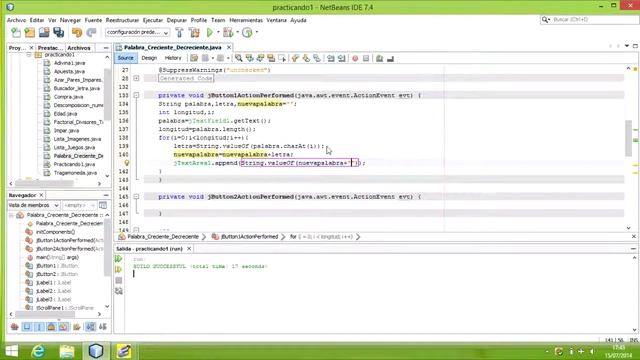Image resolution: width=640 pixels, height=360 pixels.
Task: Click the Projects tree horizontal scrollbar
Action: [44, 184]
